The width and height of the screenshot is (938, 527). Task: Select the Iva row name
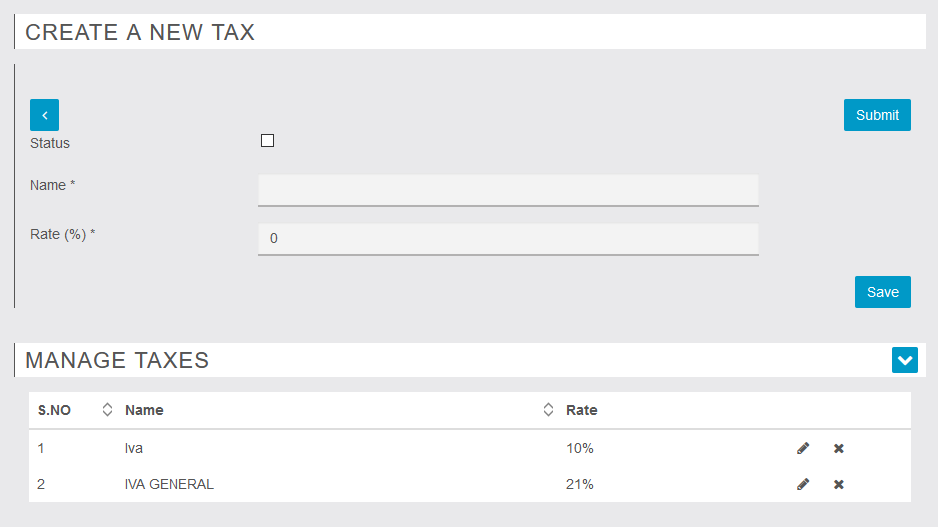pos(133,448)
